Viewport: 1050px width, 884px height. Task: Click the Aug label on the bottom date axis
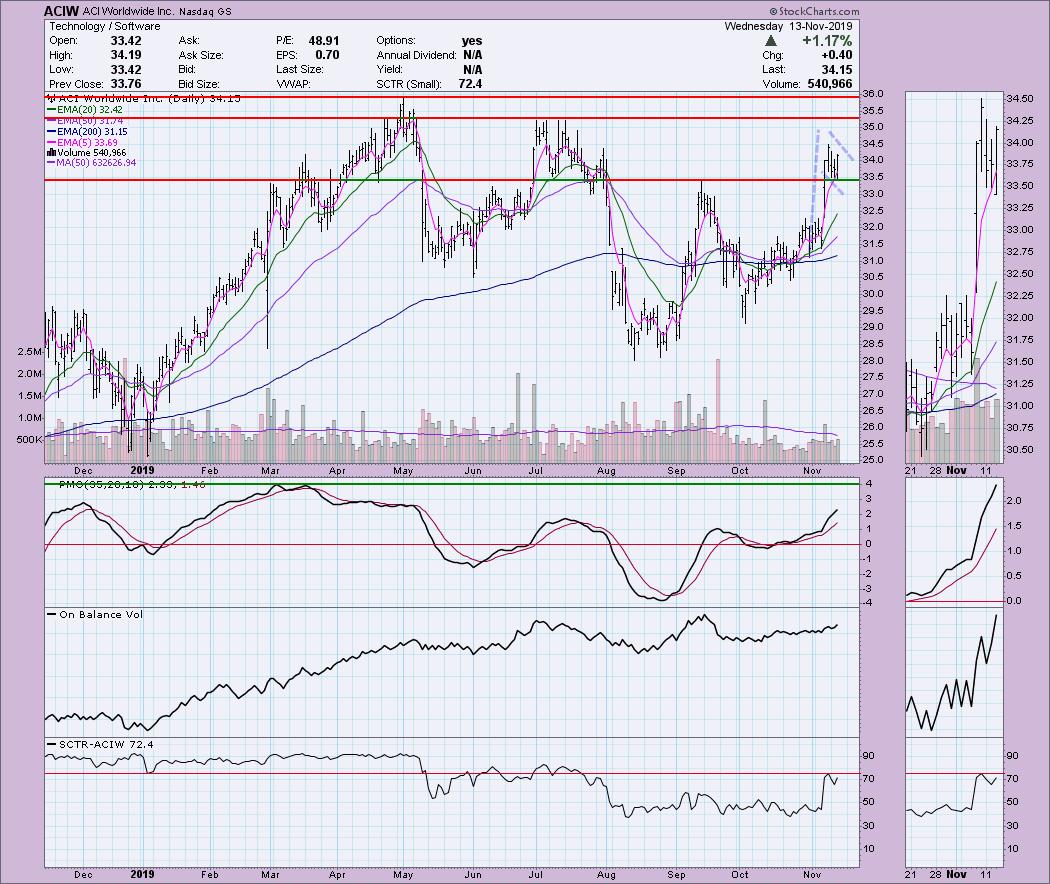point(607,468)
